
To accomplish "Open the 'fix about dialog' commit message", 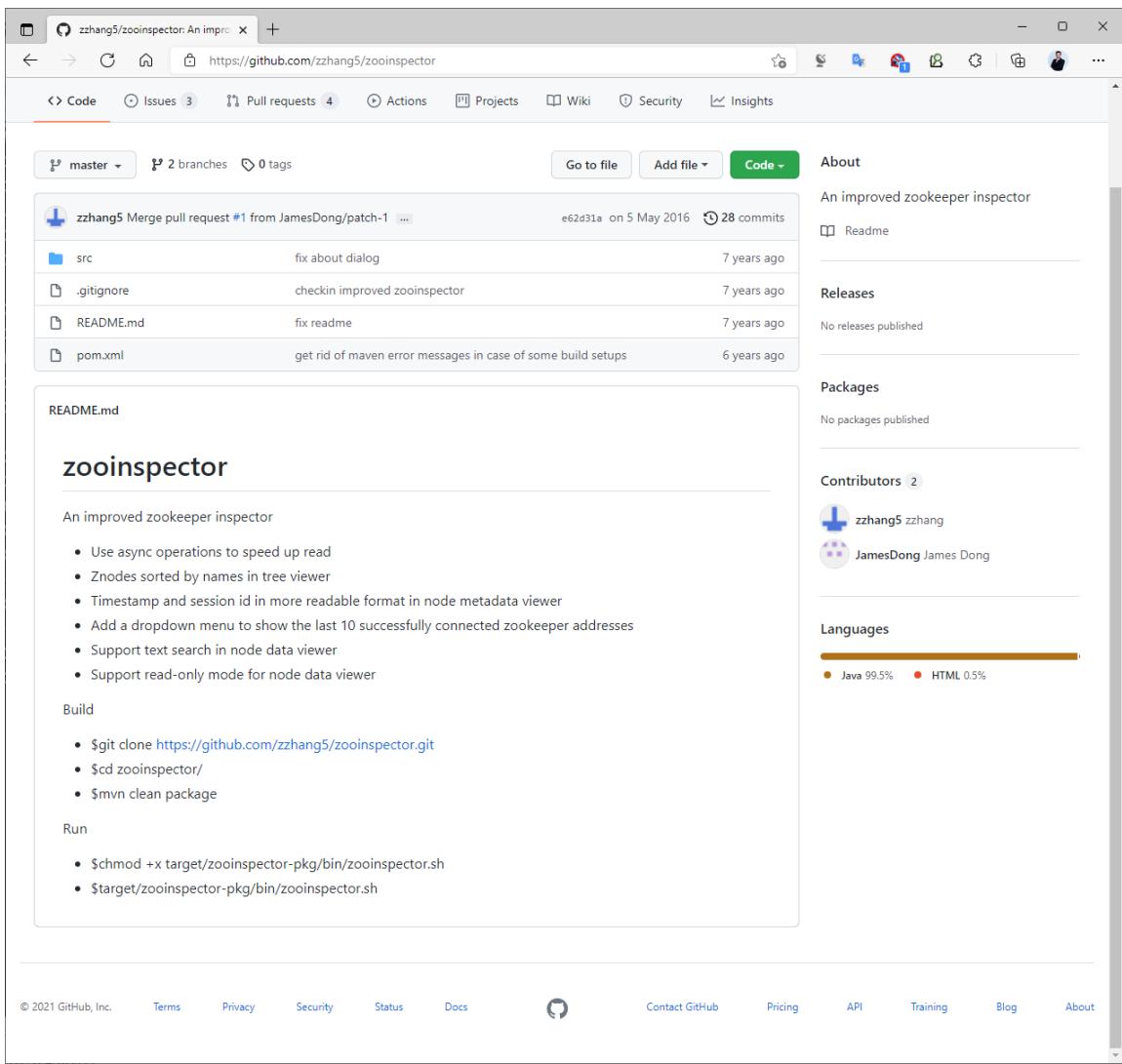I will point(337,258).
